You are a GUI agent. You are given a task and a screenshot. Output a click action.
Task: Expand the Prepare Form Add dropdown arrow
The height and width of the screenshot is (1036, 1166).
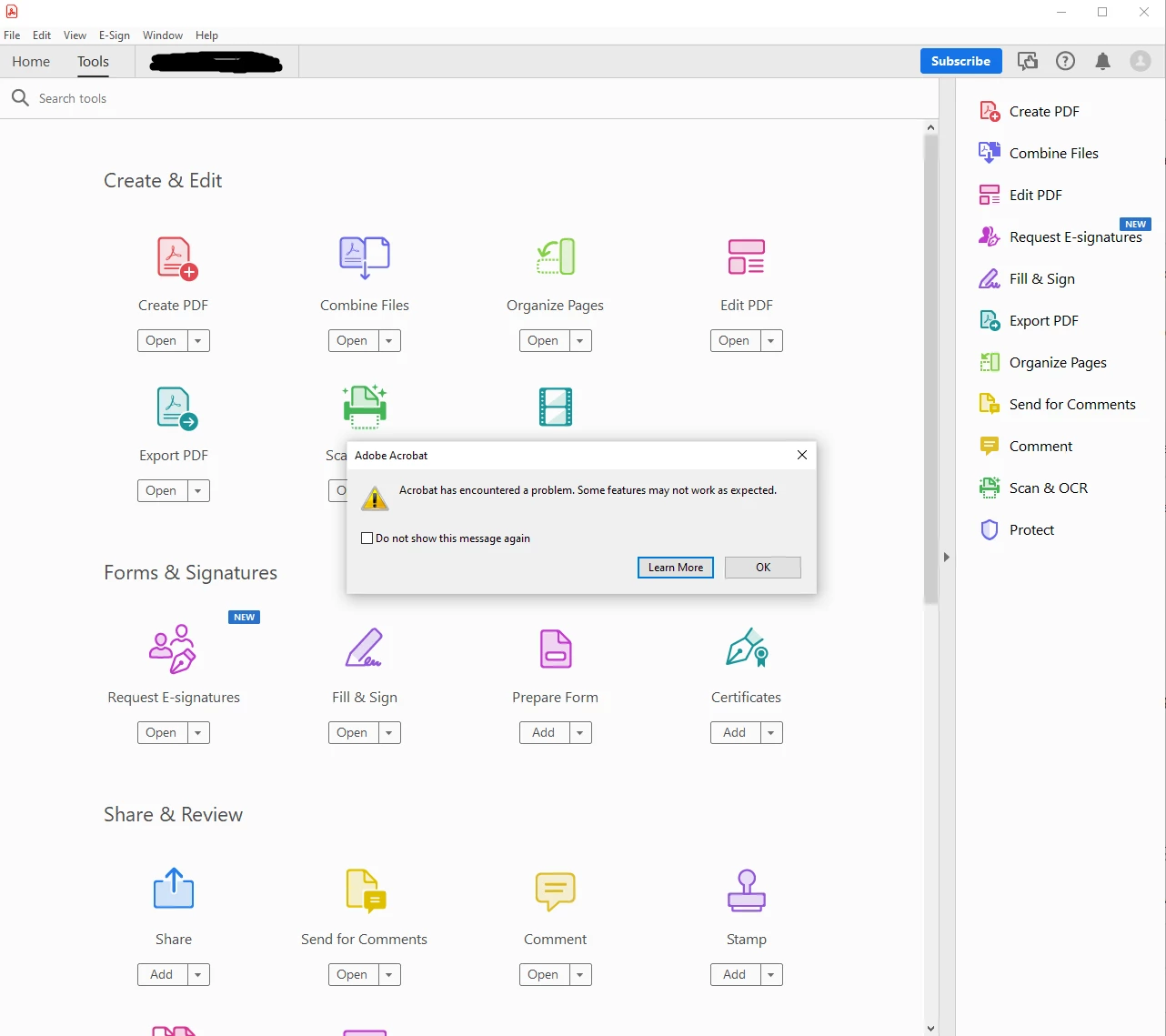pos(580,732)
